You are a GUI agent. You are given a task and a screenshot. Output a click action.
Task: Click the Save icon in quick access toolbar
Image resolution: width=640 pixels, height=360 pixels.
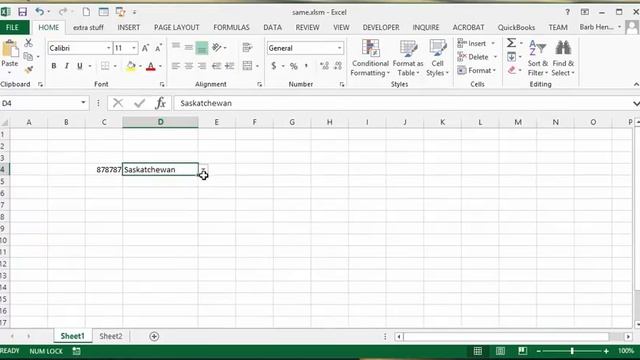tap(22, 12)
